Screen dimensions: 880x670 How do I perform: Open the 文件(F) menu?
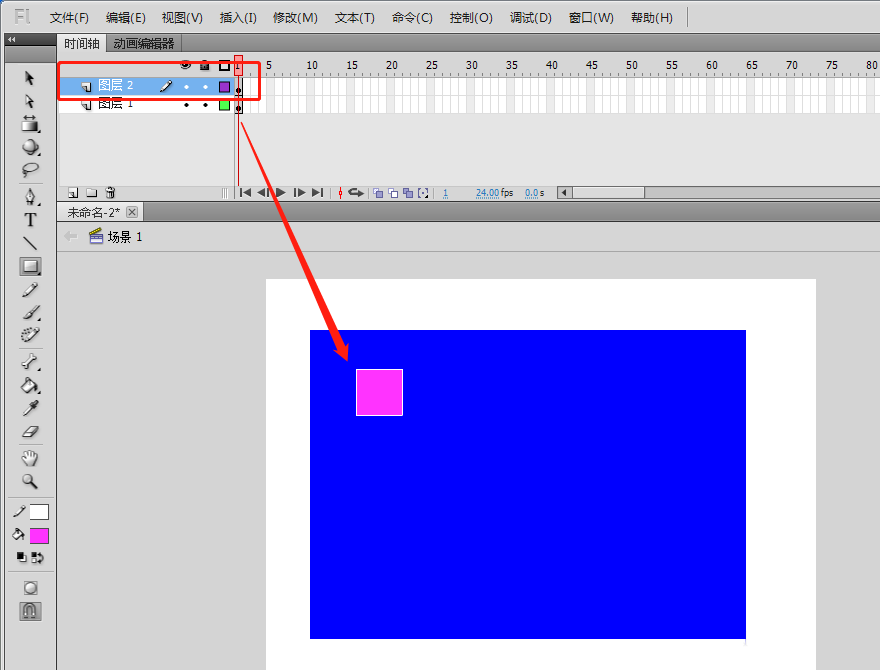coord(69,18)
